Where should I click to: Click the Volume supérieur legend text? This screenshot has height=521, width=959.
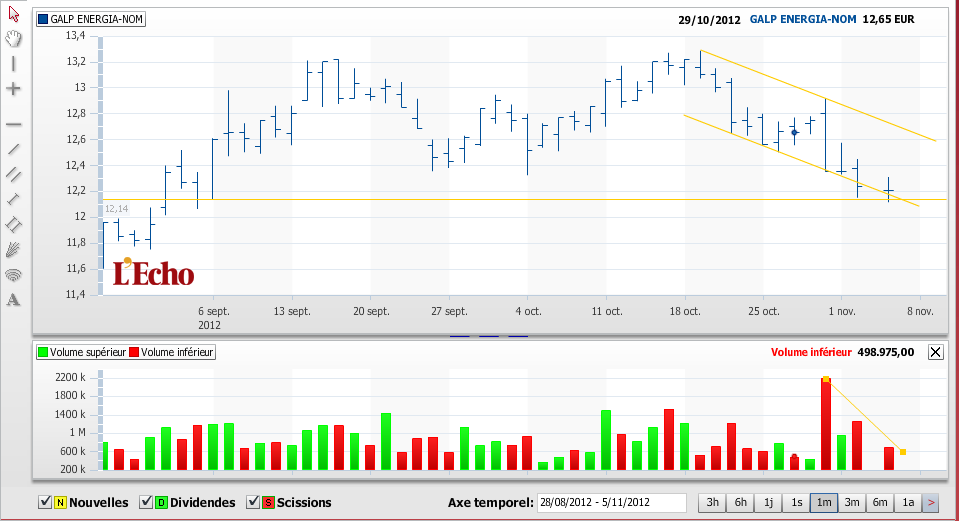pos(87,352)
